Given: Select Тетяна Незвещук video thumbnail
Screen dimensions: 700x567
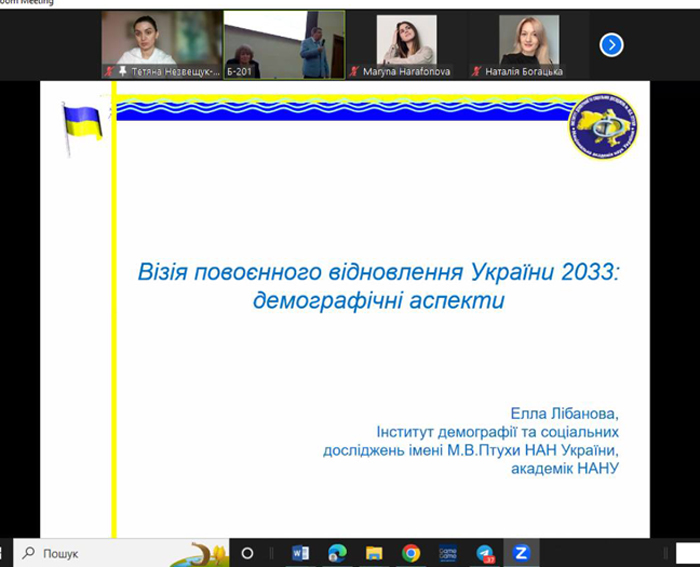Looking at the screenshot, I should tap(162, 45).
